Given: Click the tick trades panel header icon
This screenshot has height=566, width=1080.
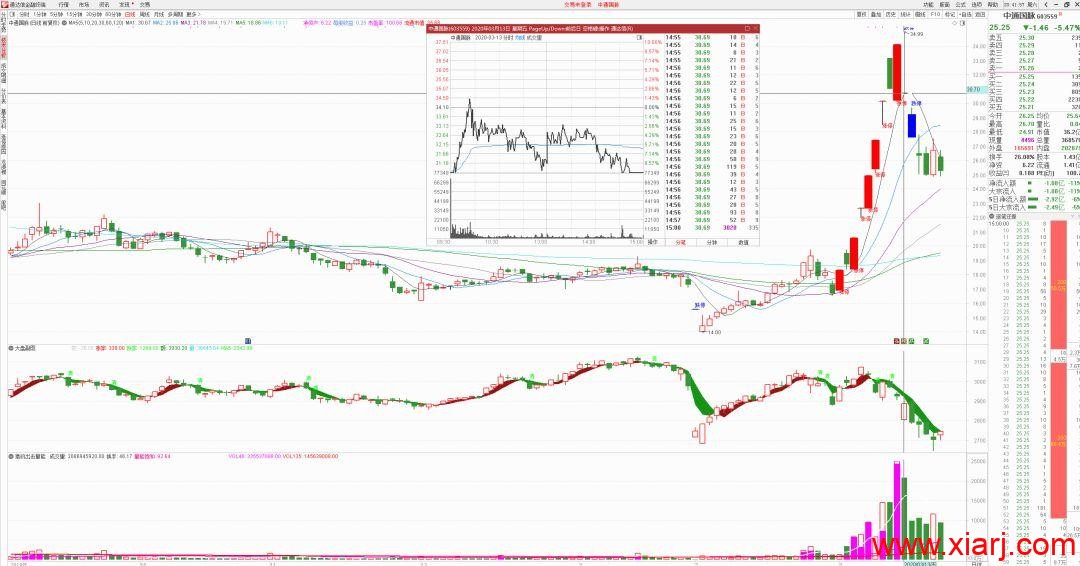Looking at the screenshot, I should (993, 216).
